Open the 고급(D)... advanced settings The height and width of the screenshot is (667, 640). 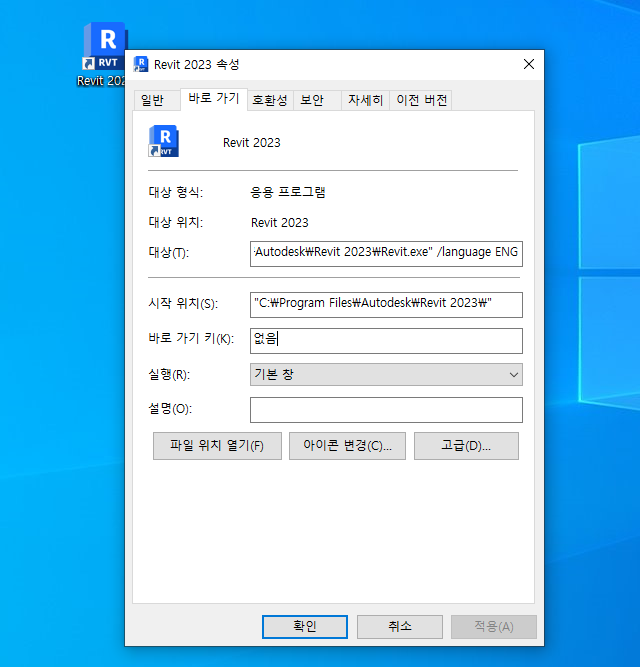pos(466,446)
